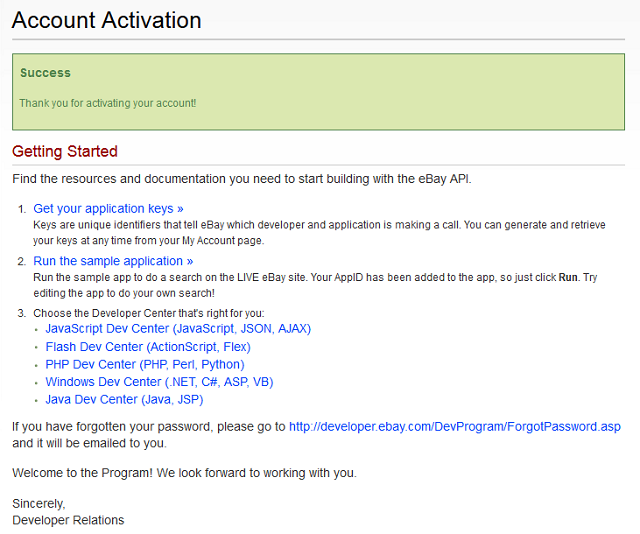
Task: Visit PHP Dev Center (PHP, Perl, Python)
Action: click(x=145, y=365)
